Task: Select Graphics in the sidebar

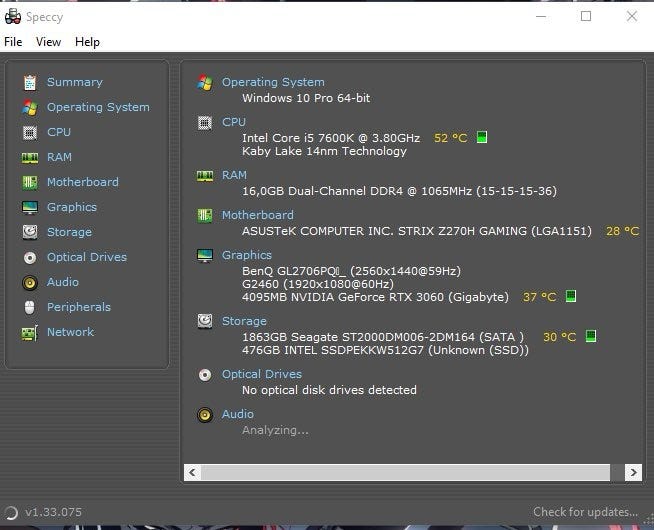Action: (x=72, y=207)
